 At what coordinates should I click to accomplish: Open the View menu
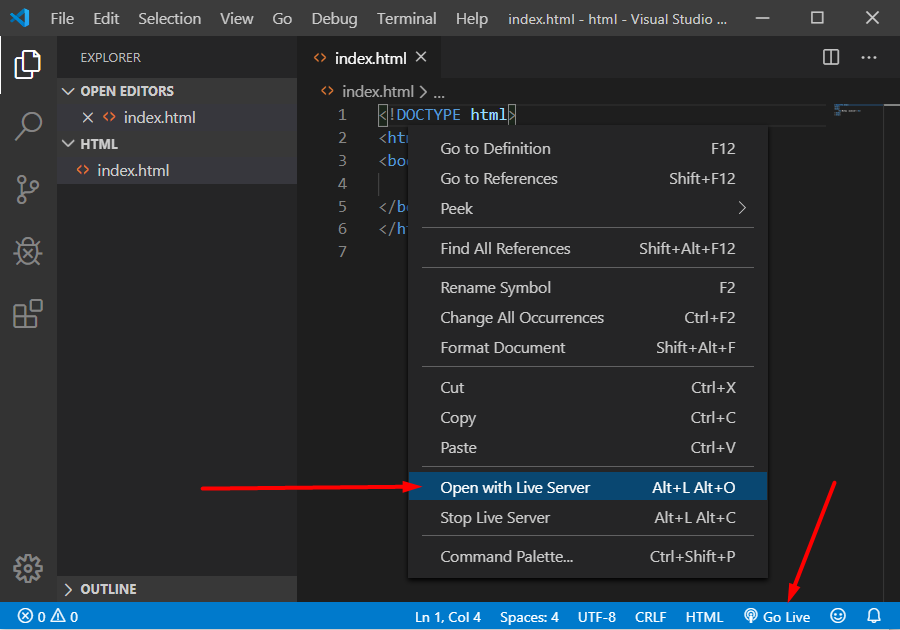click(x=236, y=19)
